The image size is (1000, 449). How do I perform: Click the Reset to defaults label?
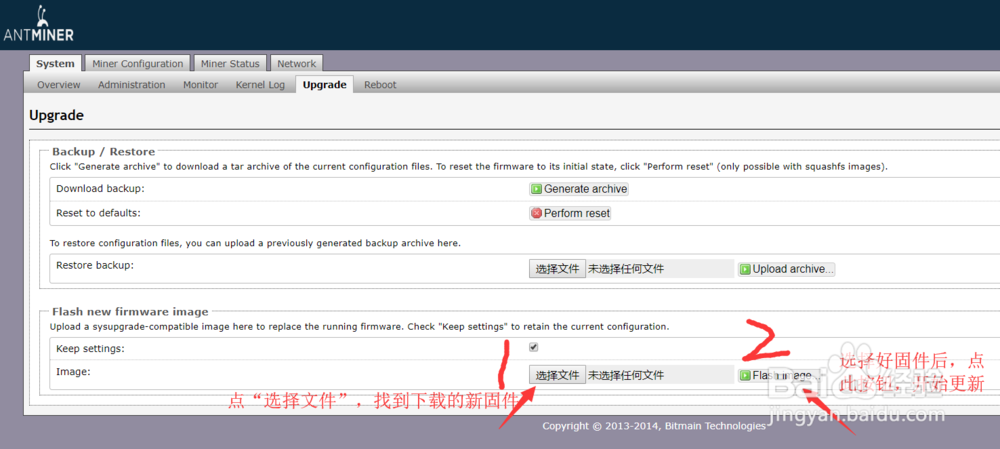[x=98, y=213]
